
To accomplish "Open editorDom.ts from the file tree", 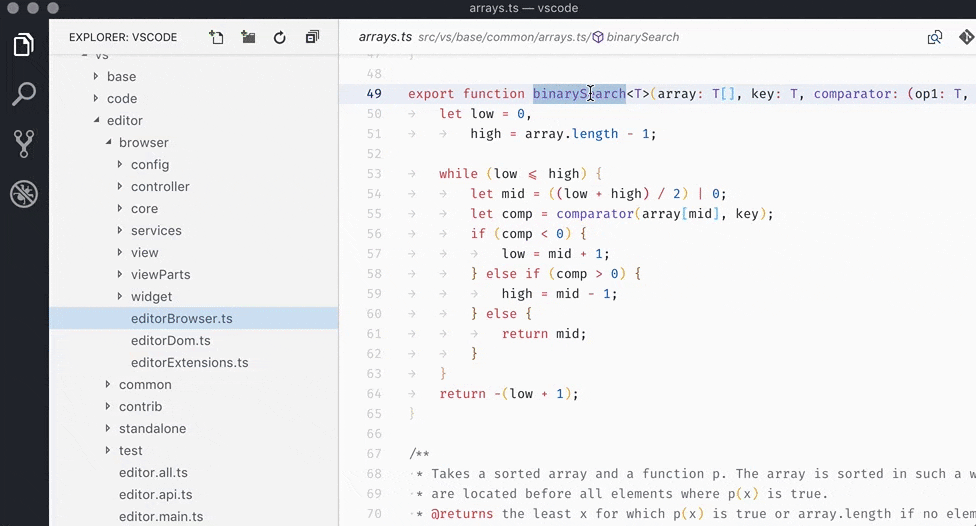I will (x=170, y=340).
